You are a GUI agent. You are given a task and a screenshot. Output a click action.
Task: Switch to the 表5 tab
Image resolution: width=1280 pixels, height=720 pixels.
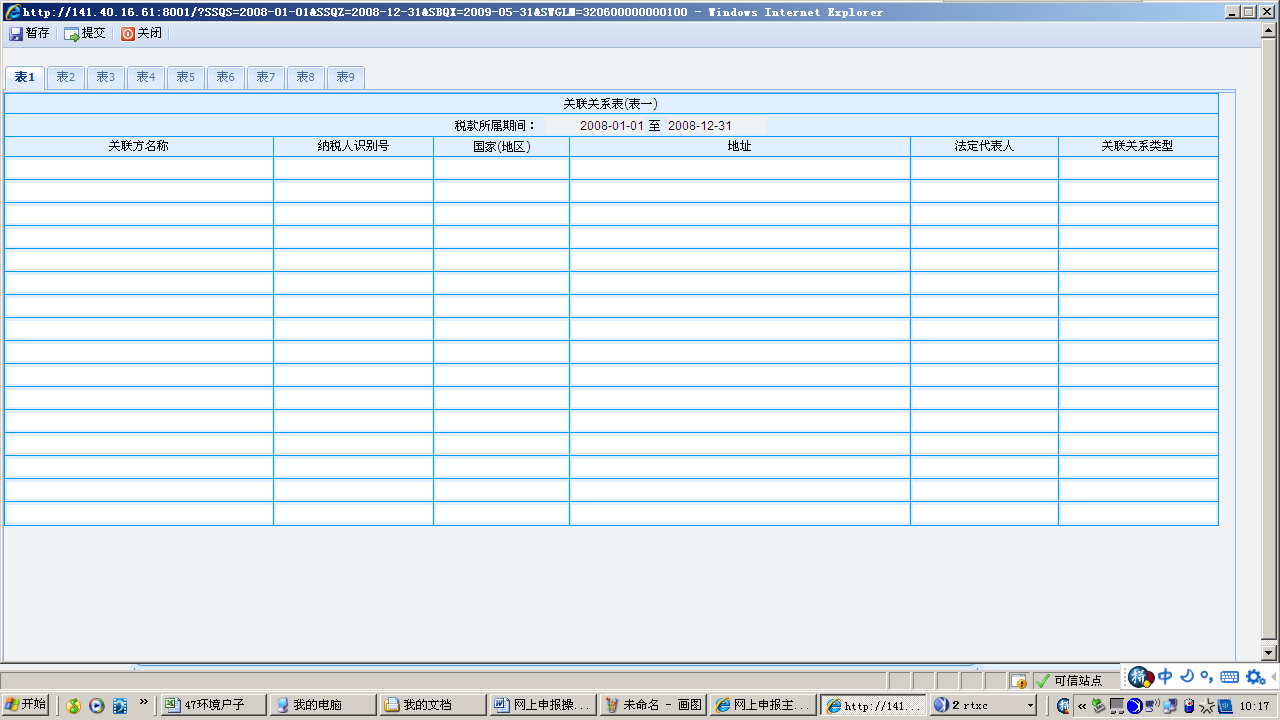(185, 77)
